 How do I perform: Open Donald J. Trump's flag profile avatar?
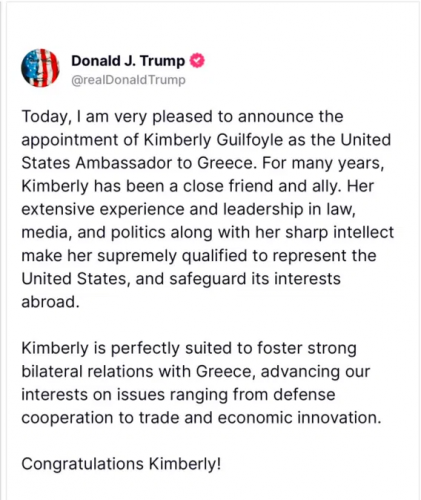40,68
